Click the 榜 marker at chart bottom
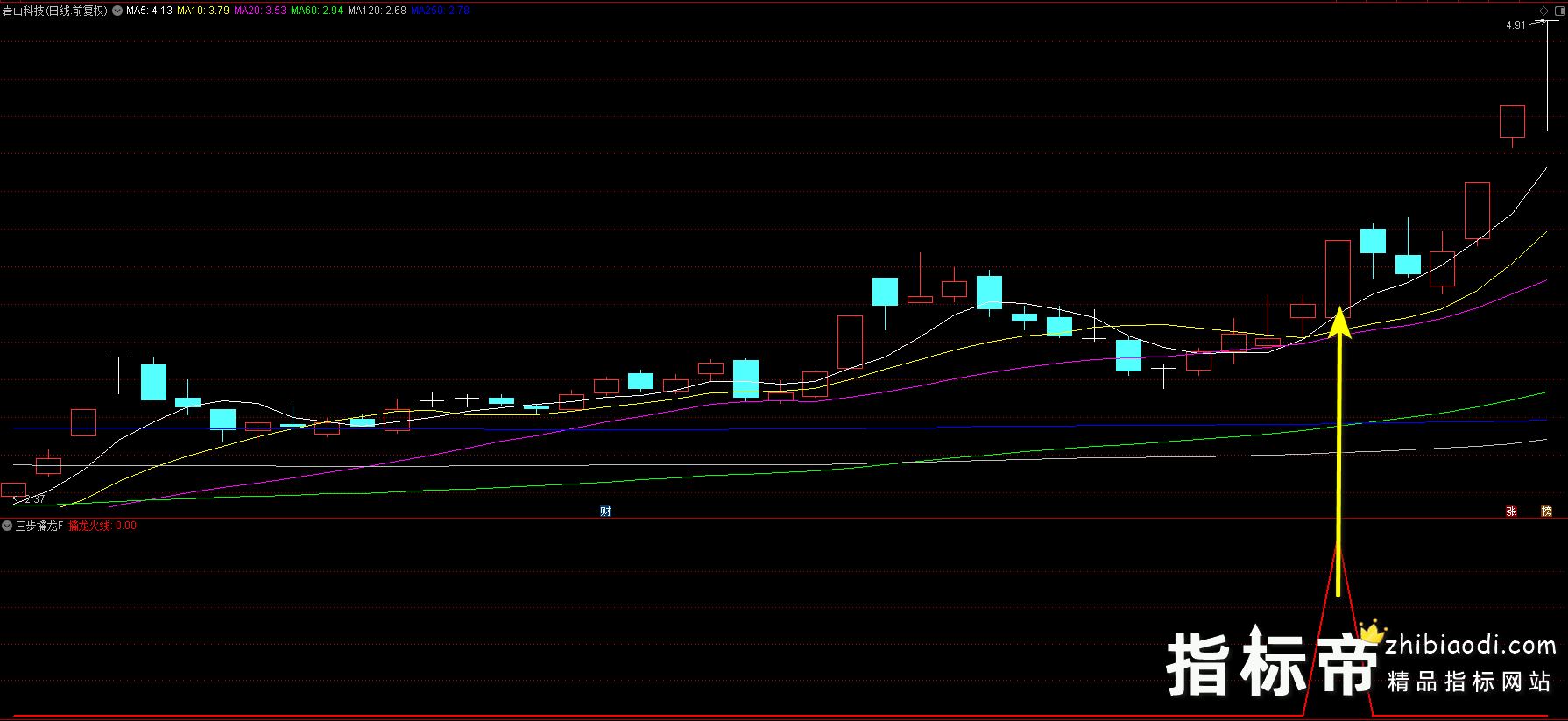 pyautogui.click(x=1546, y=512)
